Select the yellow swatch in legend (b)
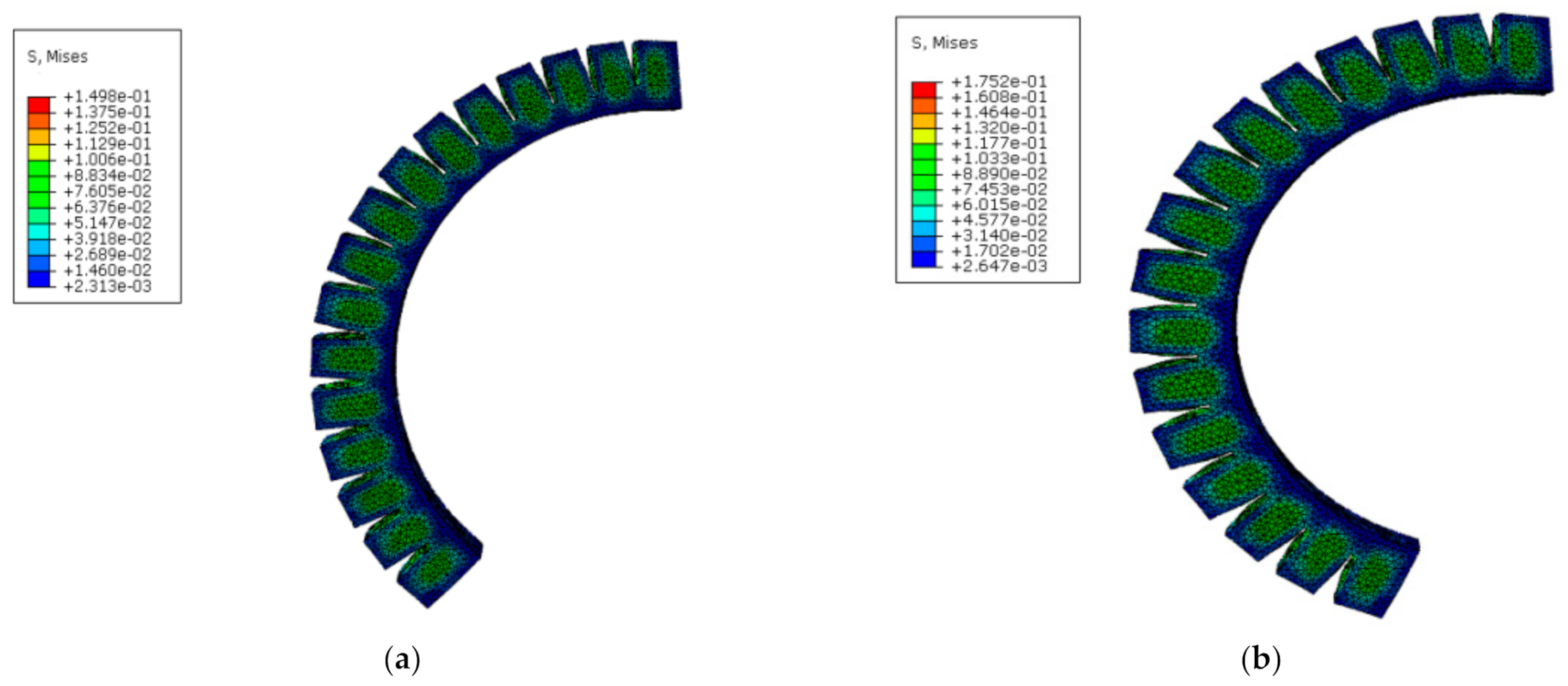The image size is (1568, 686). [923, 135]
